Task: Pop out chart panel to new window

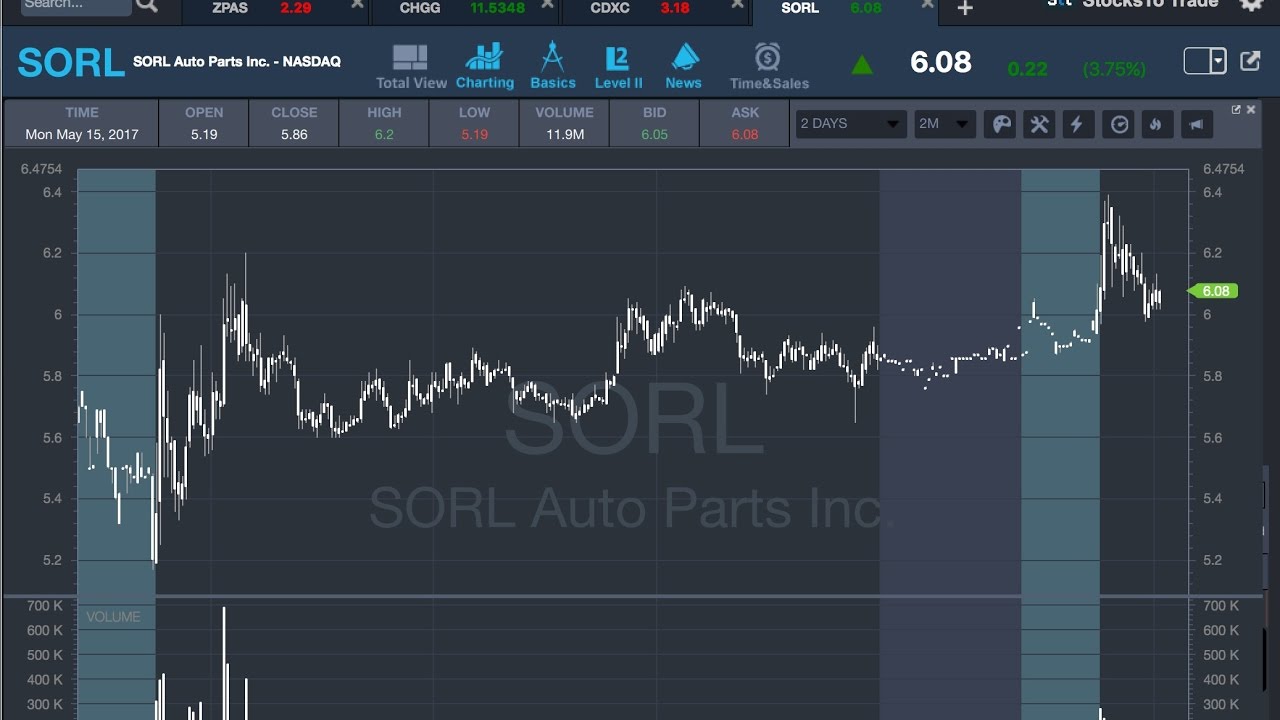Action: 1236,109
